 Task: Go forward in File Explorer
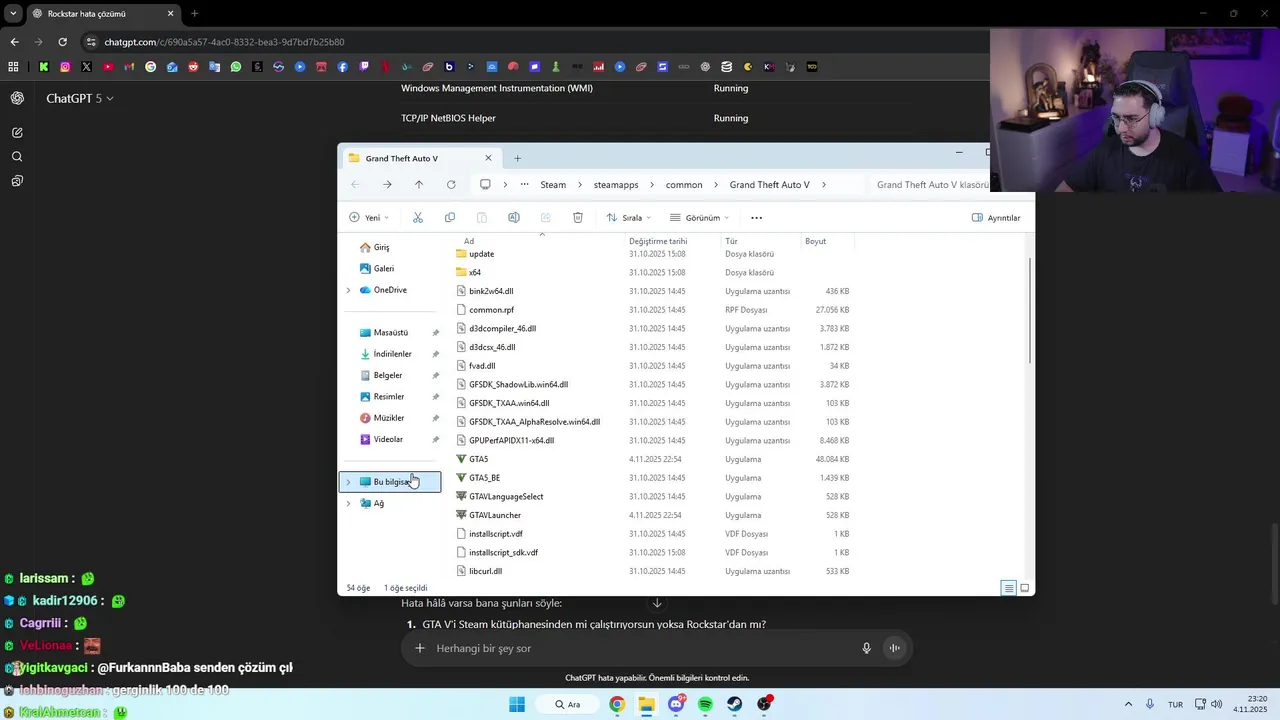pyautogui.click(x=387, y=185)
